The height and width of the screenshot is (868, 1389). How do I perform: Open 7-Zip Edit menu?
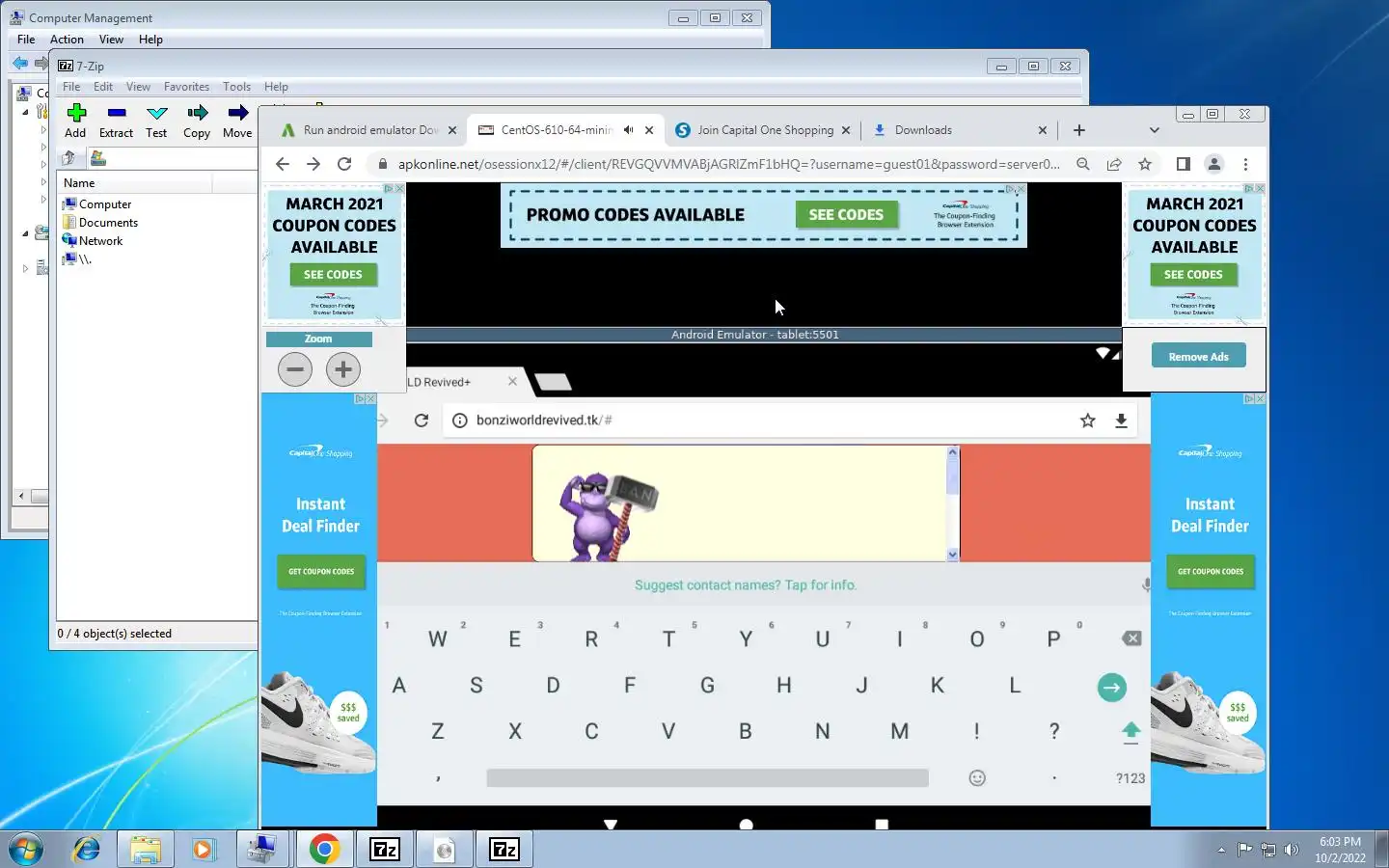point(103,87)
